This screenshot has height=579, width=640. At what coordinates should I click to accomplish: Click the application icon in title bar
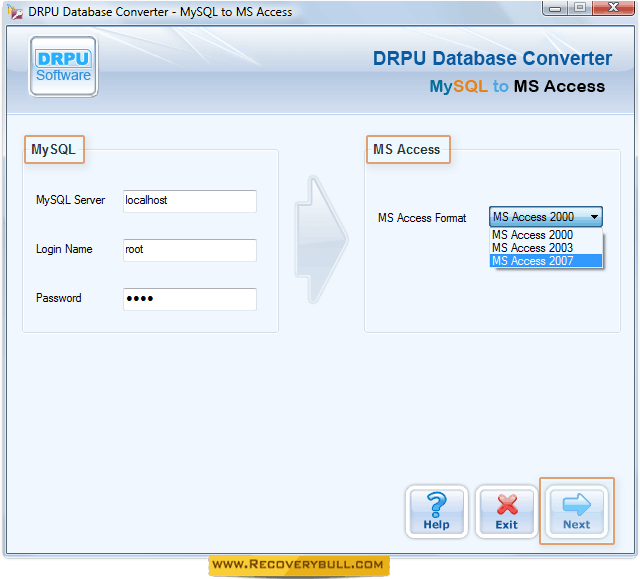coord(15,12)
